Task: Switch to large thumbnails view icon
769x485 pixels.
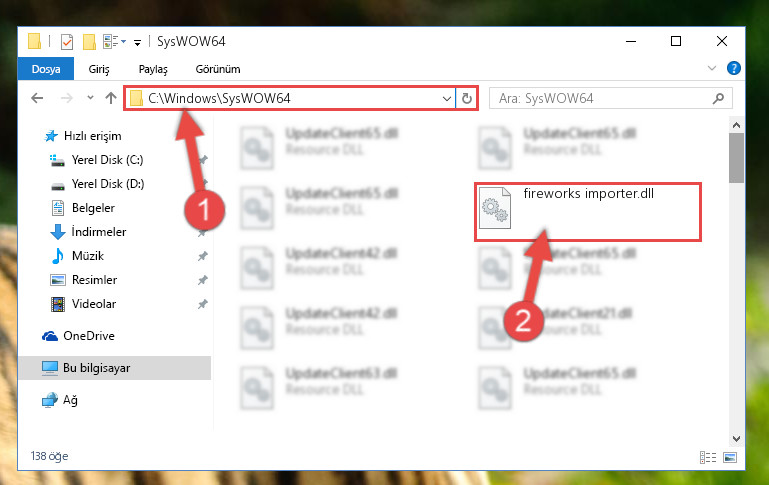Action: tap(730, 458)
